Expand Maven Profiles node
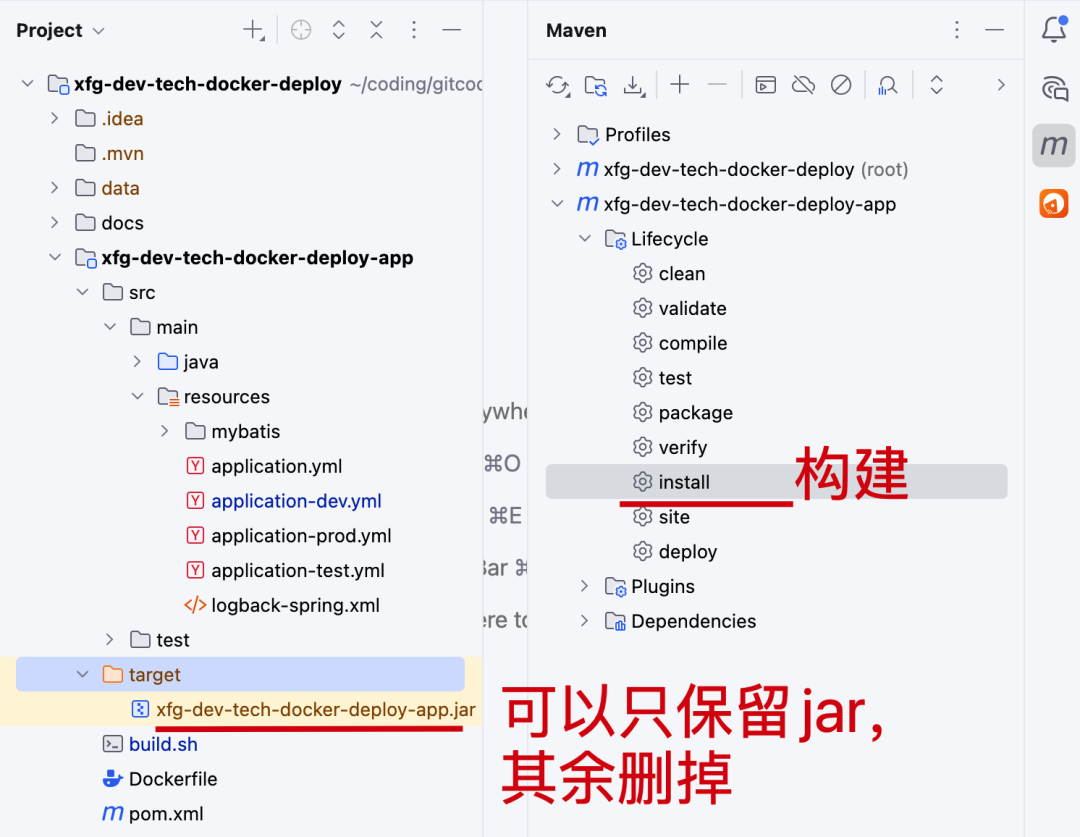1080x837 pixels. pyautogui.click(x=557, y=134)
